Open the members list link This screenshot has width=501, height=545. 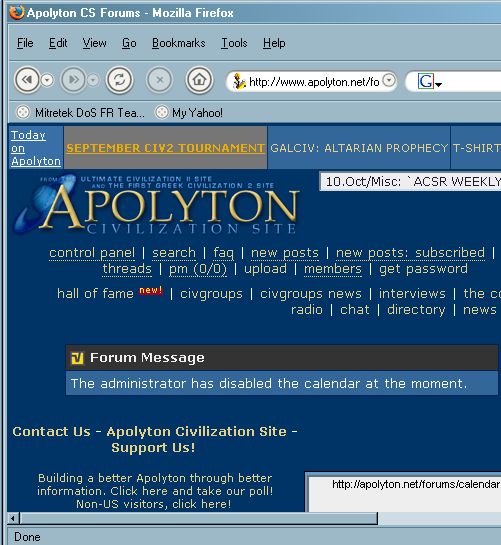click(x=333, y=269)
